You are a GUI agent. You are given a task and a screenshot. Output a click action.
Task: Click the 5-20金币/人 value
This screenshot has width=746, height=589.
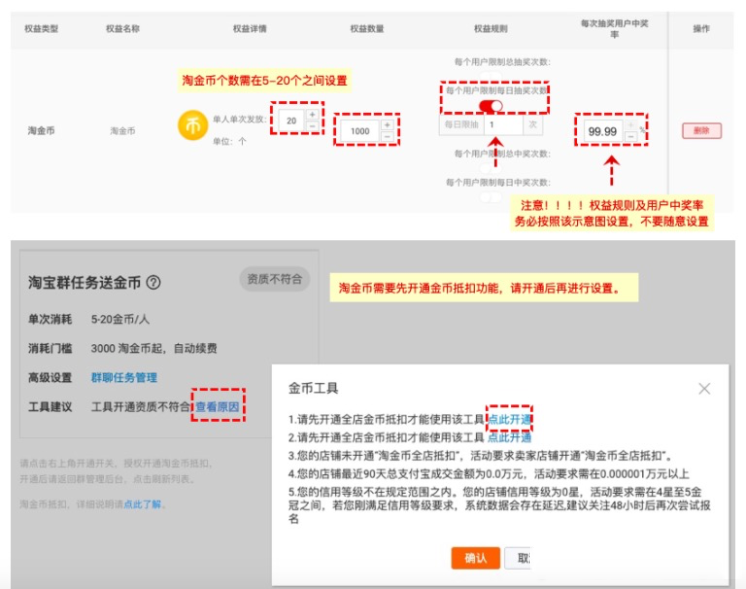(120, 319)
